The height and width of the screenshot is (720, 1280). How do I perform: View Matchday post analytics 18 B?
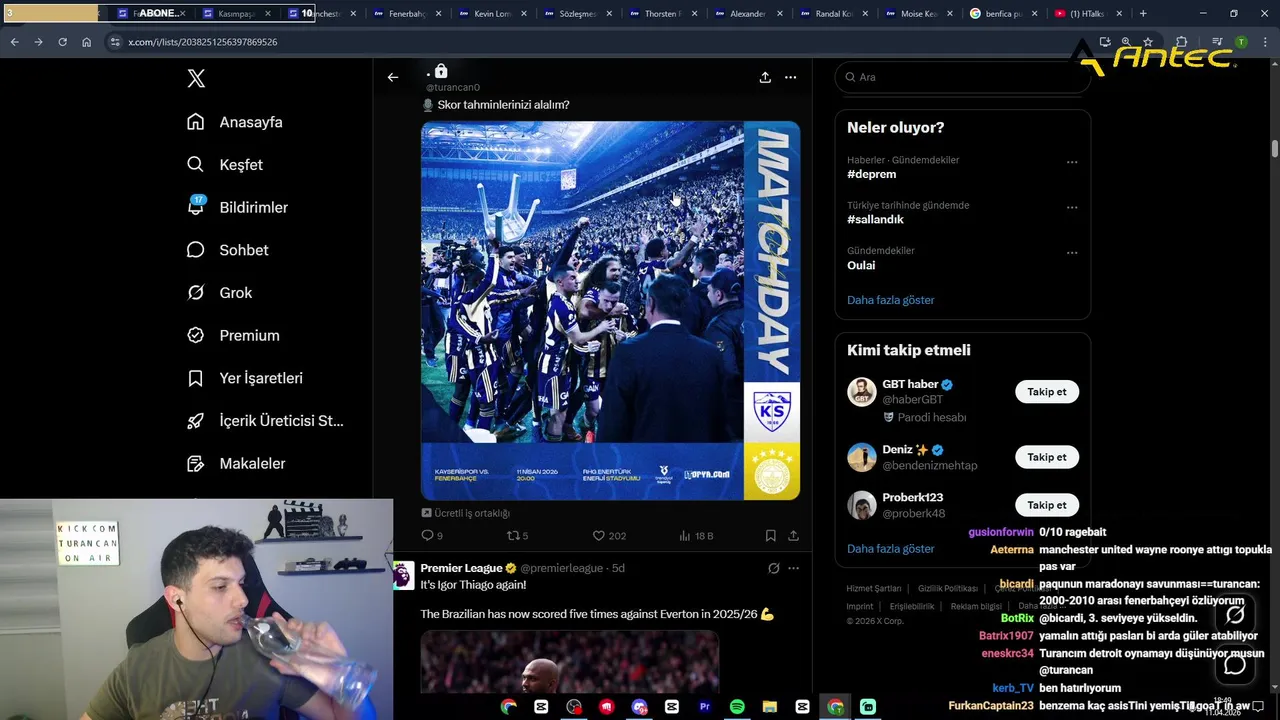pos(696,536)
